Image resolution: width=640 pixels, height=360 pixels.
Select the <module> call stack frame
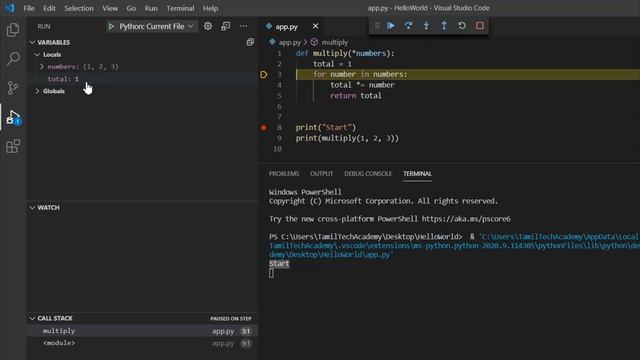[x=142, y=343]
